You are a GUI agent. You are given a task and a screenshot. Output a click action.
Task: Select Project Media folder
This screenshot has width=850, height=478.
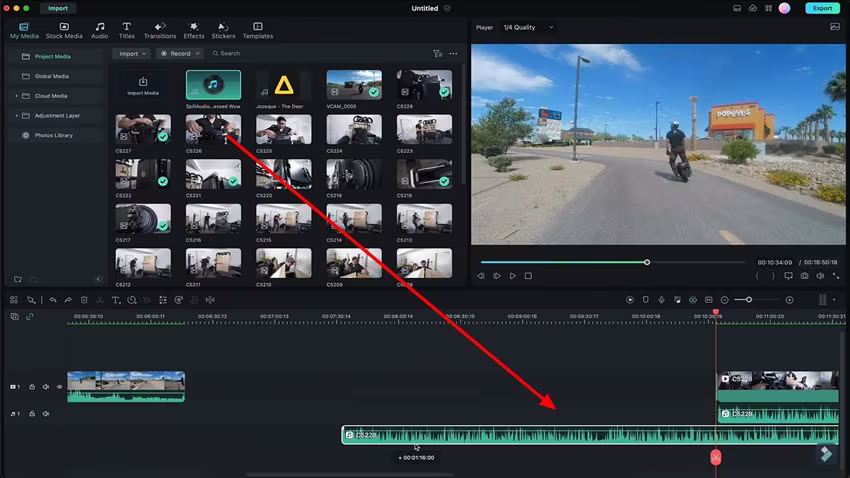tap(55, 56)
